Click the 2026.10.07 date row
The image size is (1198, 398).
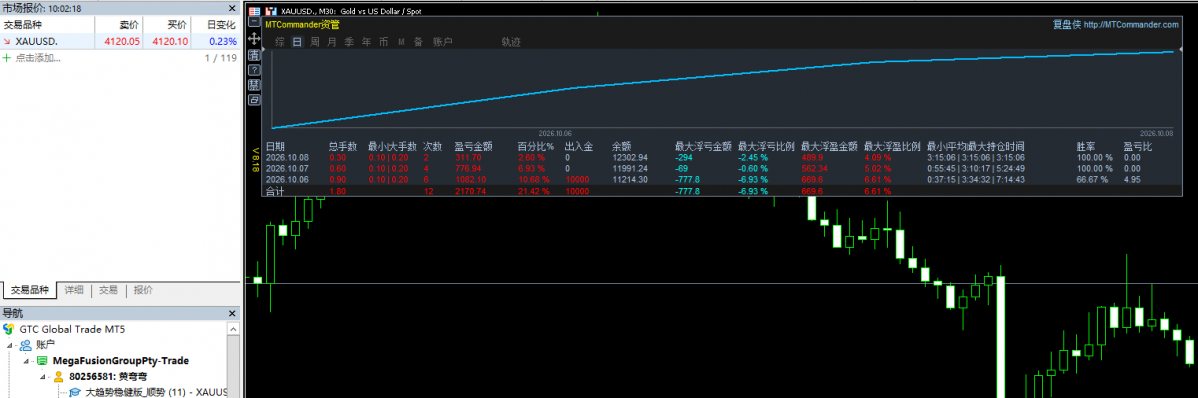coord(287,168)
